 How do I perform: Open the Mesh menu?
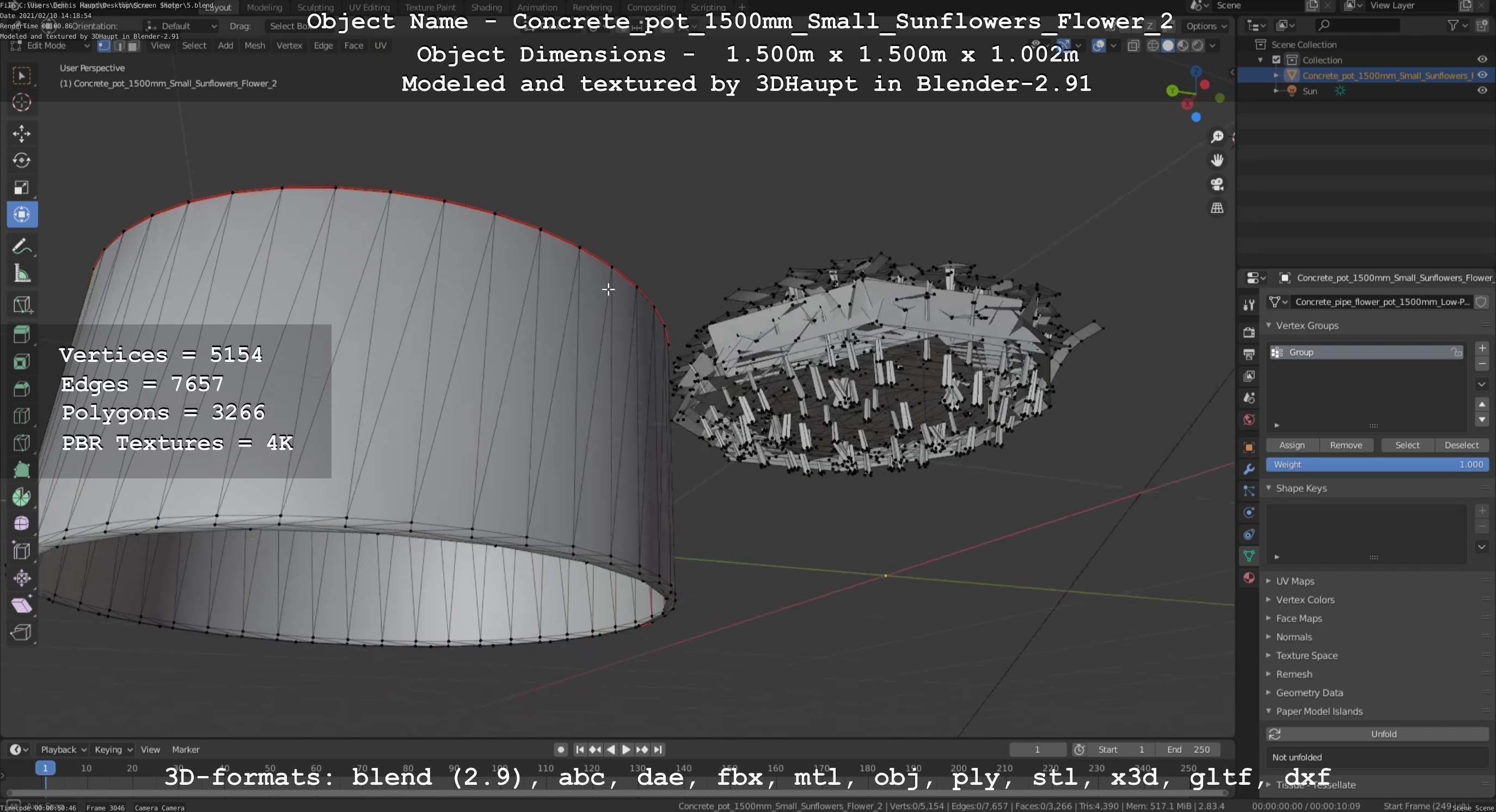click(254, 46)
